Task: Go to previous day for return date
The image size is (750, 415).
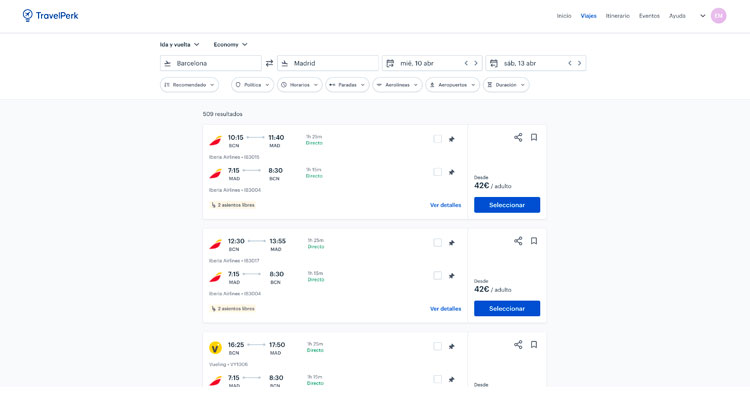Action: 570,63
